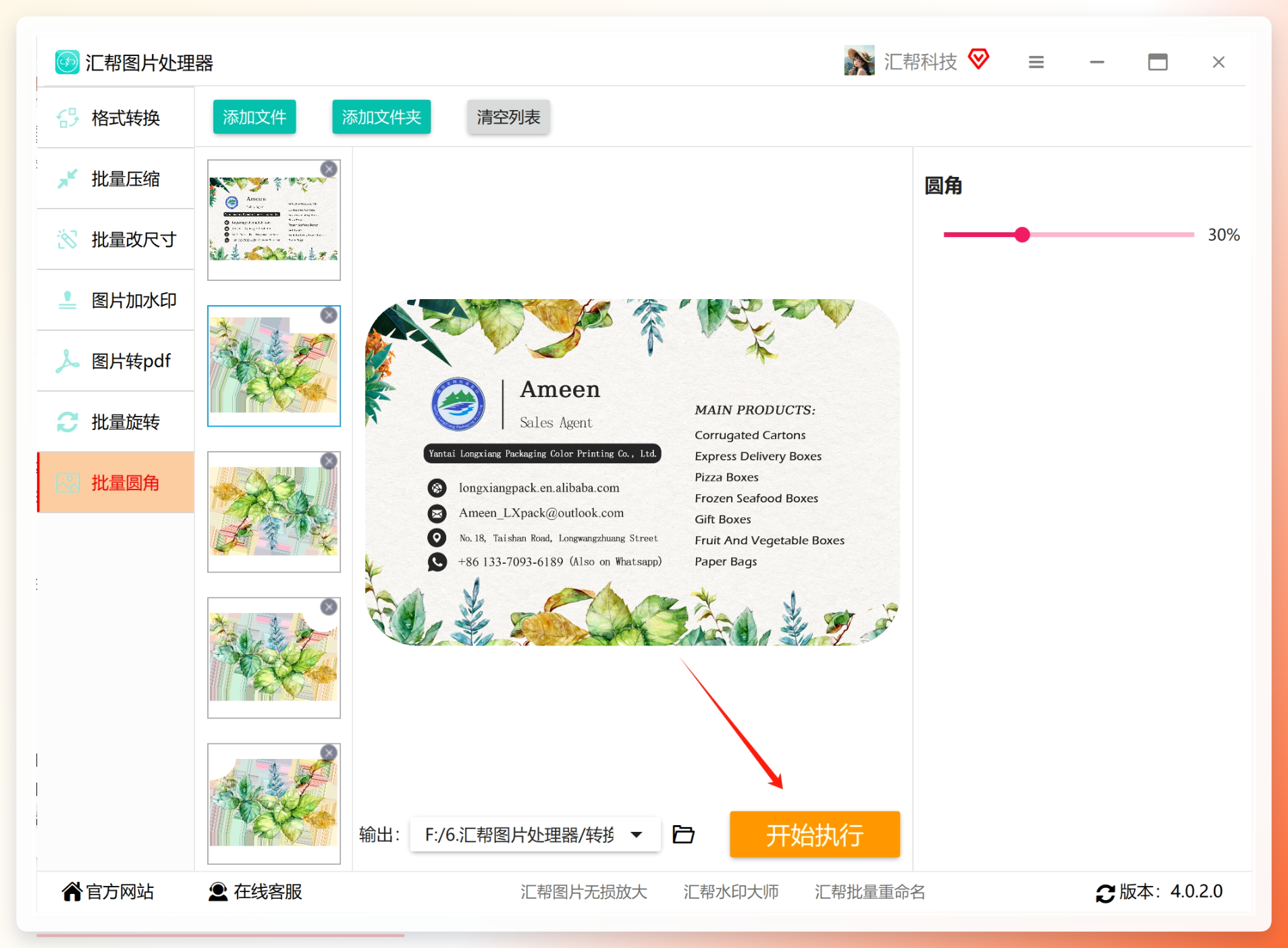1288x948 pixels.
Task: Click the 添加文件夹 button
Action: 381,117
